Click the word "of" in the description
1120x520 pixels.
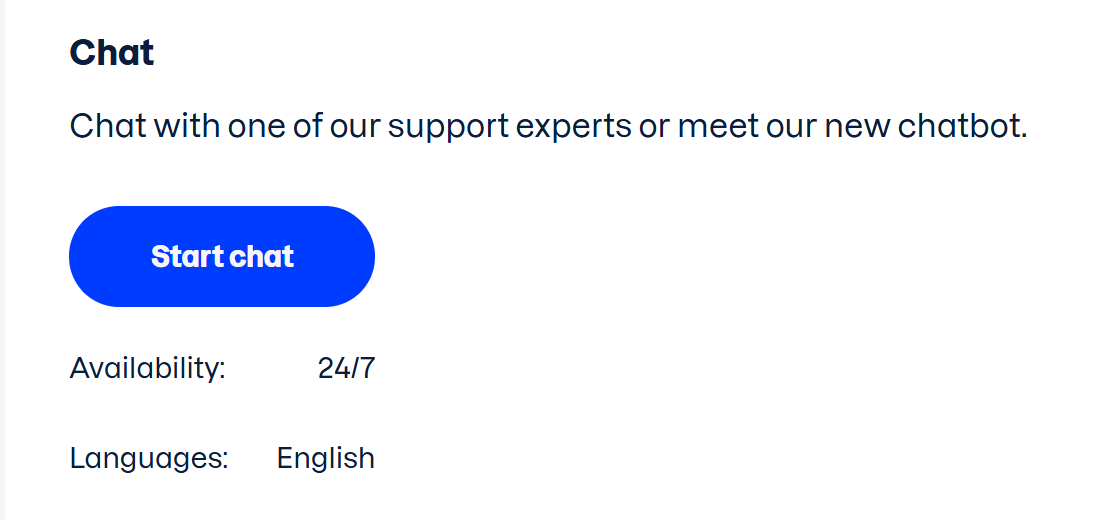(x=305, y=127)
